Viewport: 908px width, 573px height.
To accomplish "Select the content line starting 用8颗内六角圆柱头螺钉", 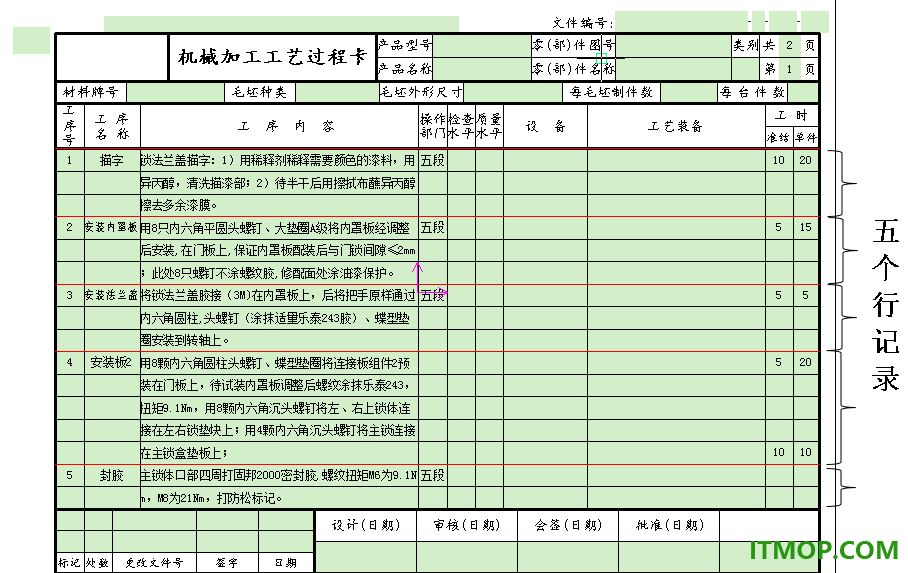I will (279, 363).
